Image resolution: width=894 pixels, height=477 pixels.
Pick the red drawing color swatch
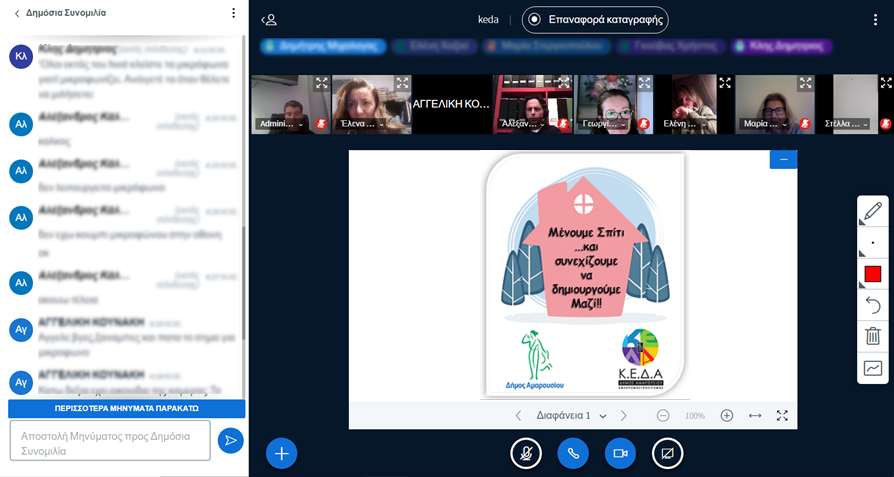pos(872,273)
